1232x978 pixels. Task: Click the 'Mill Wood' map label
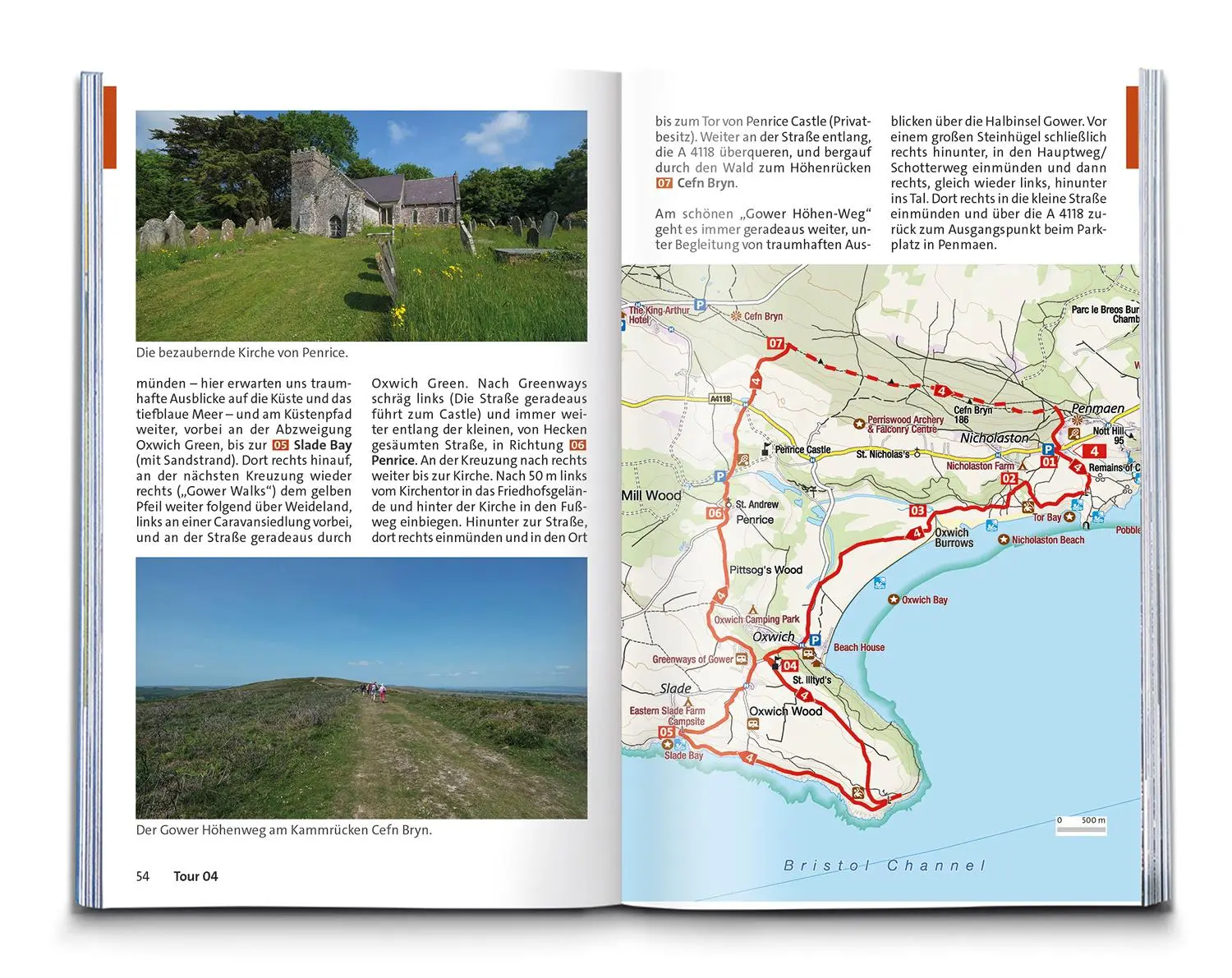click(x=651, y=495)
